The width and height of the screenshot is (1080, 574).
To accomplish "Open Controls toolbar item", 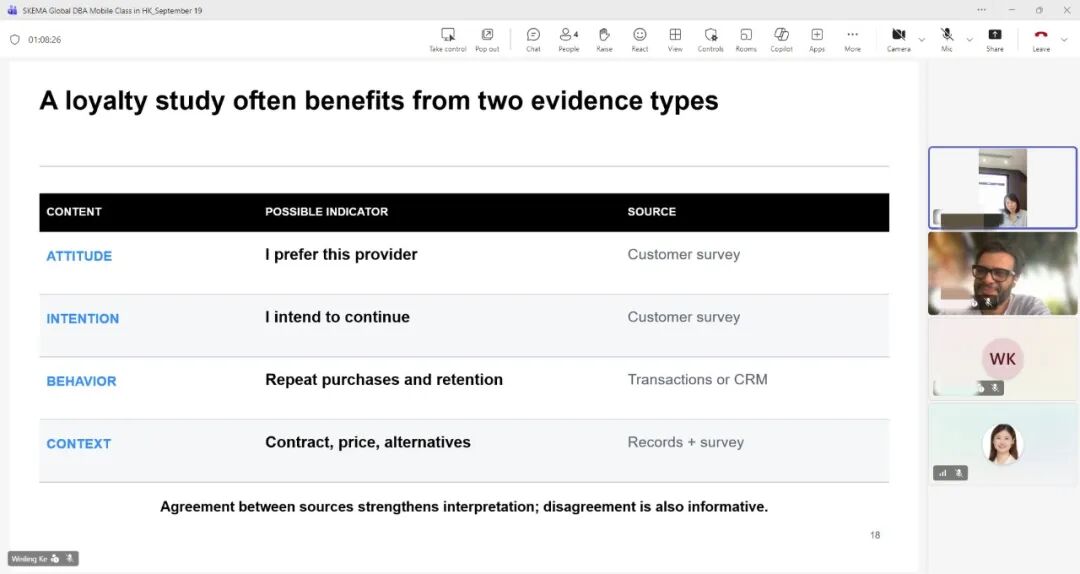I will (x=710, y=39).
